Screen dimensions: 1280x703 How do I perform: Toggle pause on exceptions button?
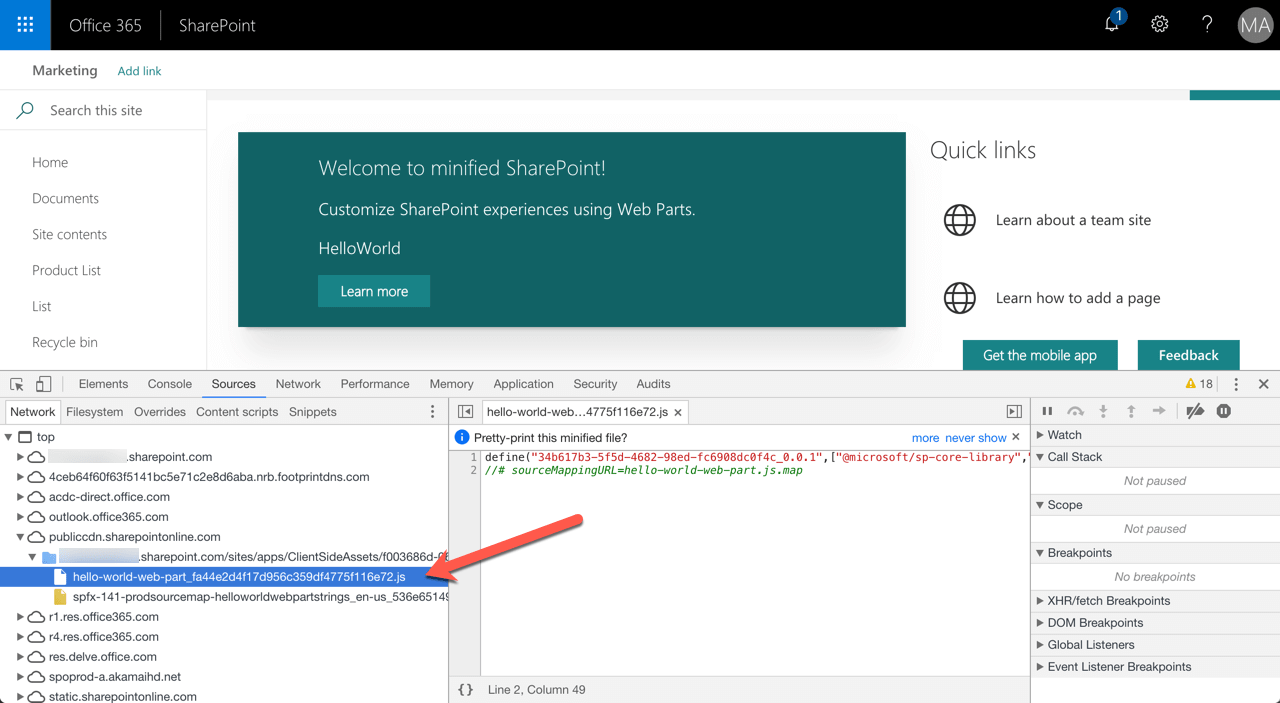pos(1223,411)
